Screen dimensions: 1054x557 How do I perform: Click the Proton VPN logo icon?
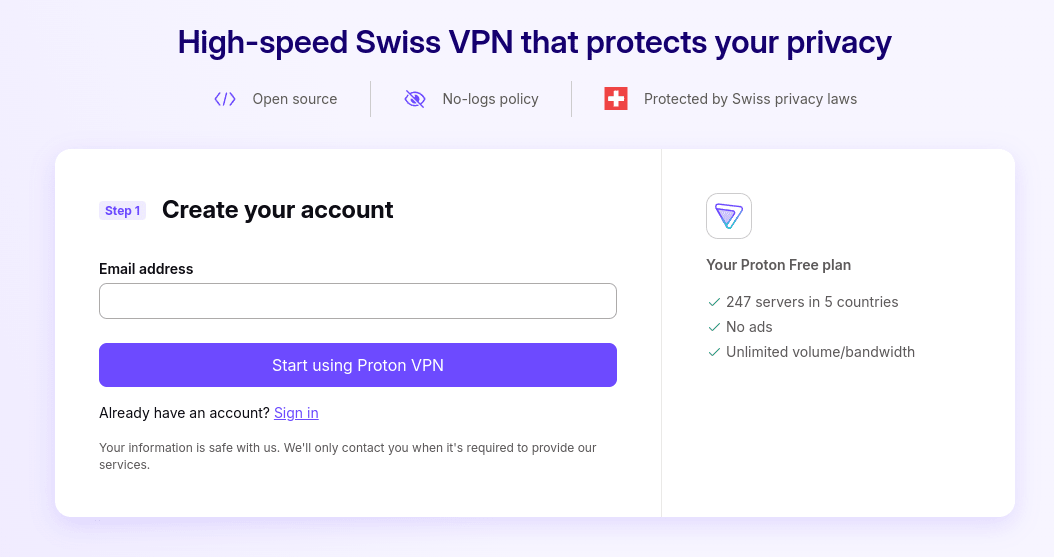(x=728, y=216)
